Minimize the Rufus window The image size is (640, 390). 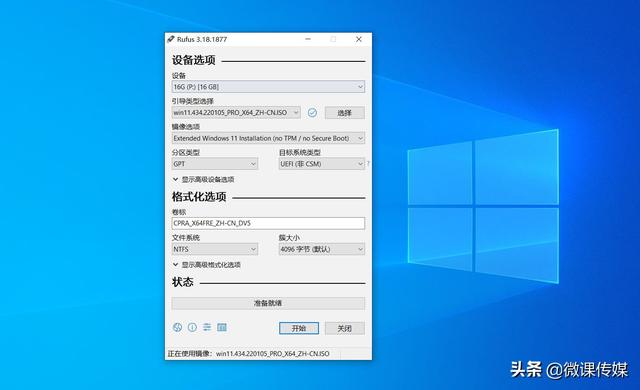click(x=308, y=39)
